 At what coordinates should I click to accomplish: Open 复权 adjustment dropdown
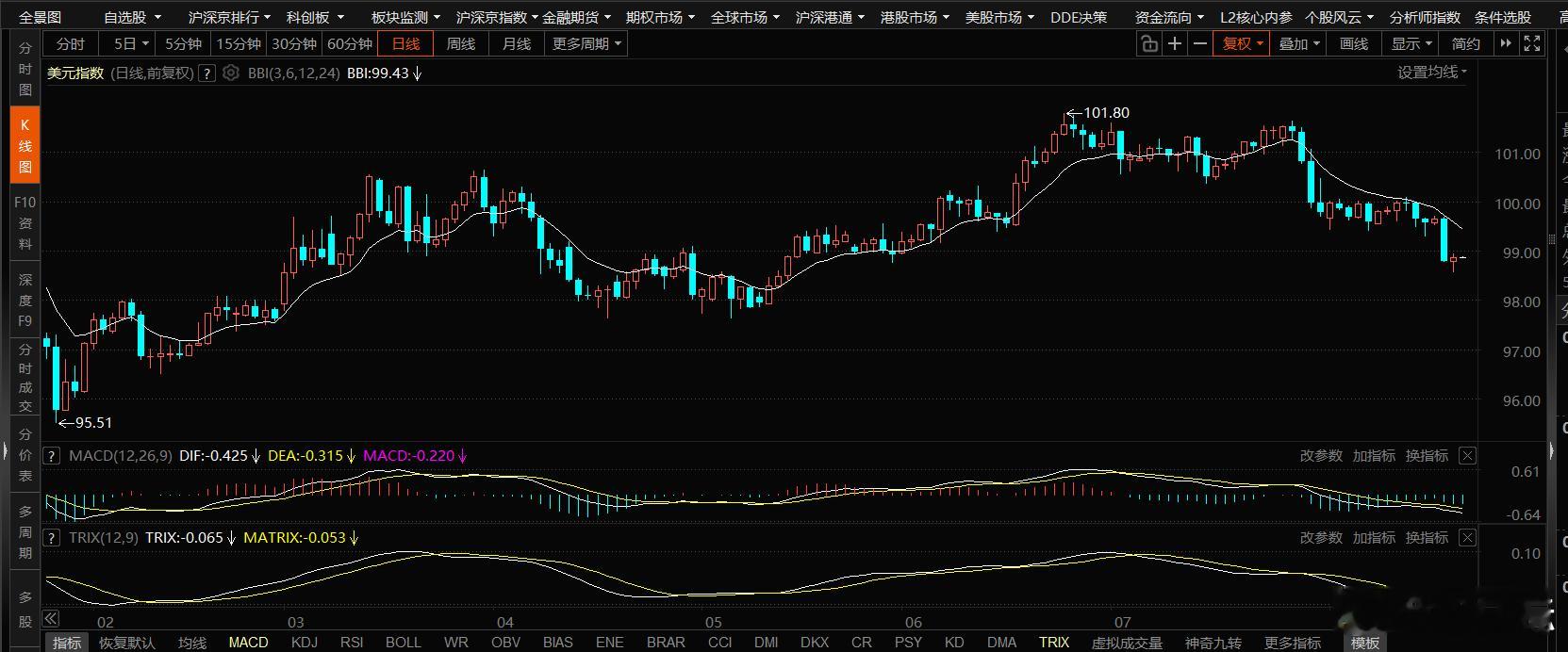pyautogui.click(x=1242, y=43)
